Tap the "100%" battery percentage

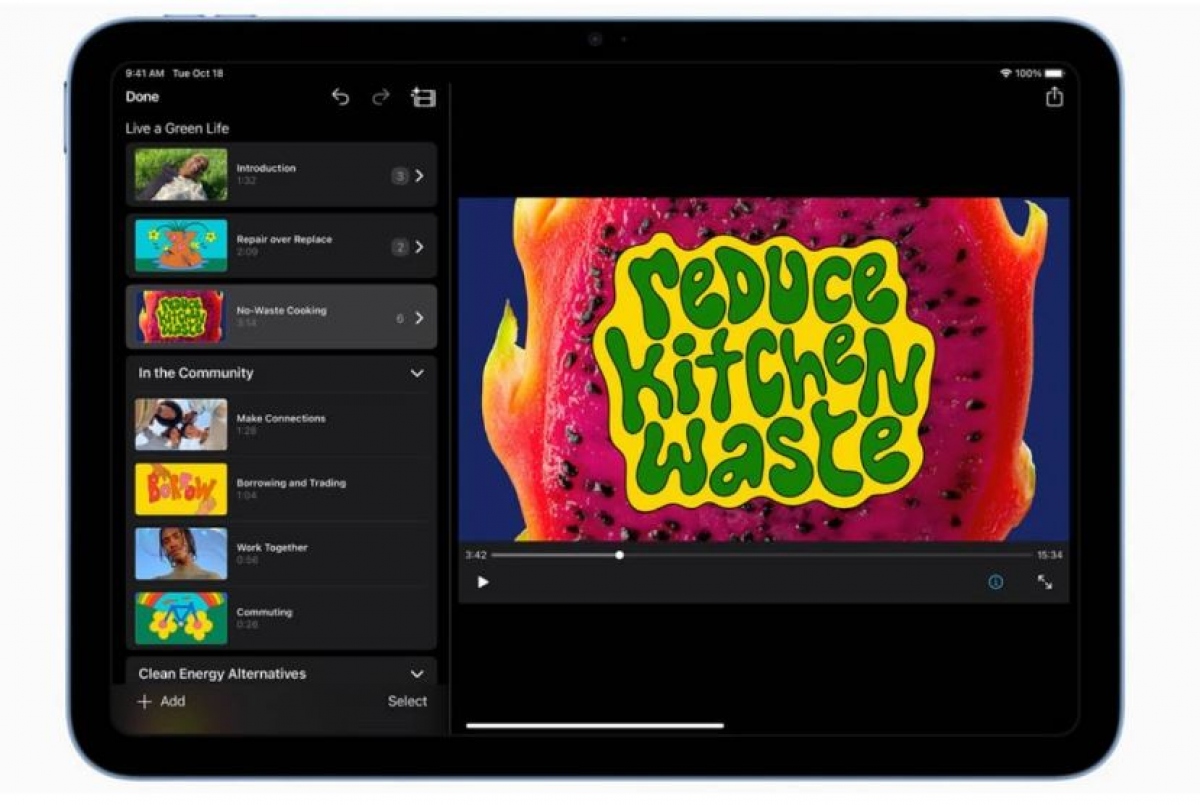coord(1027,73)
